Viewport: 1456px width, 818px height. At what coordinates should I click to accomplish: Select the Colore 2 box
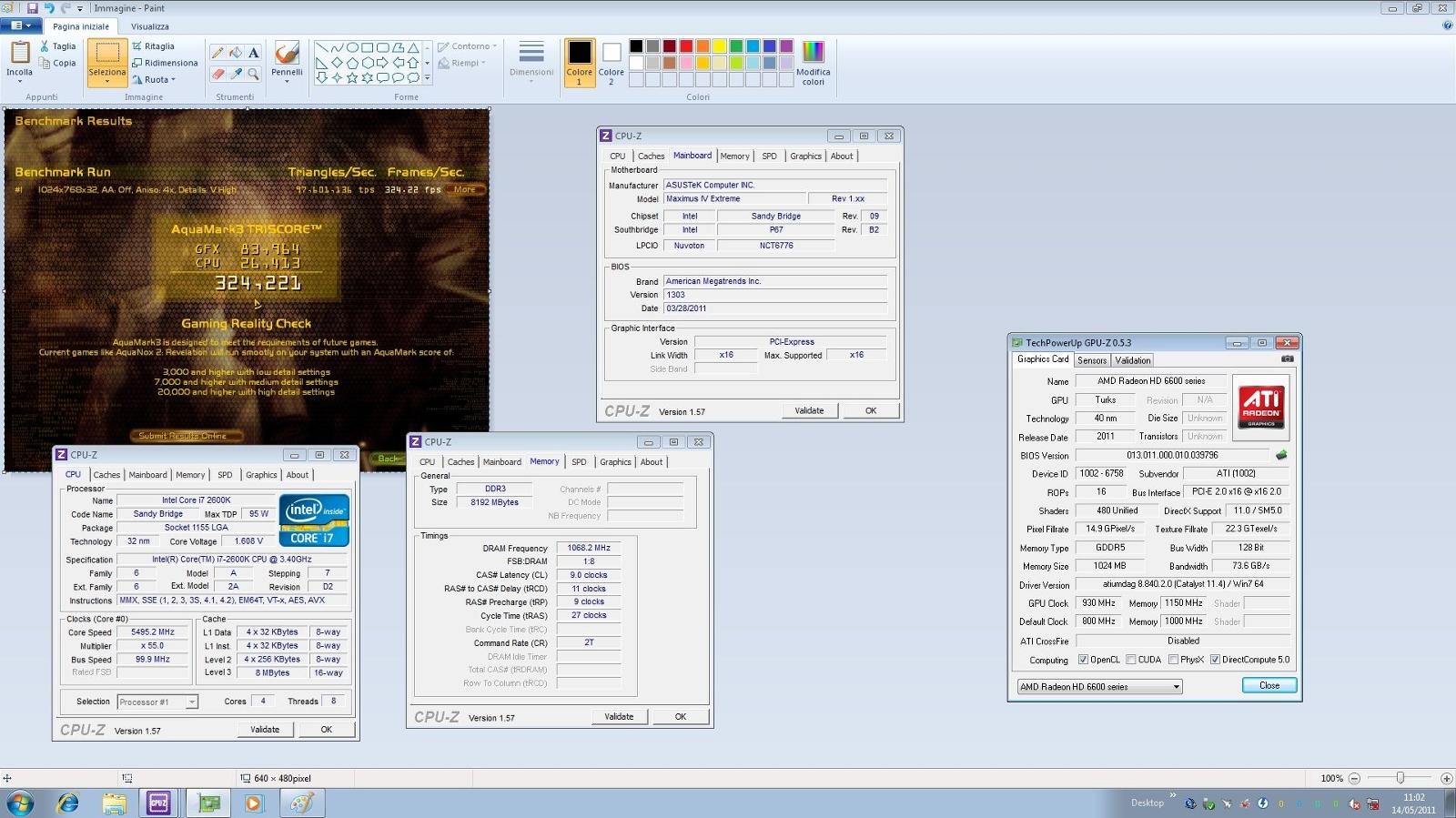pos(612,62)
